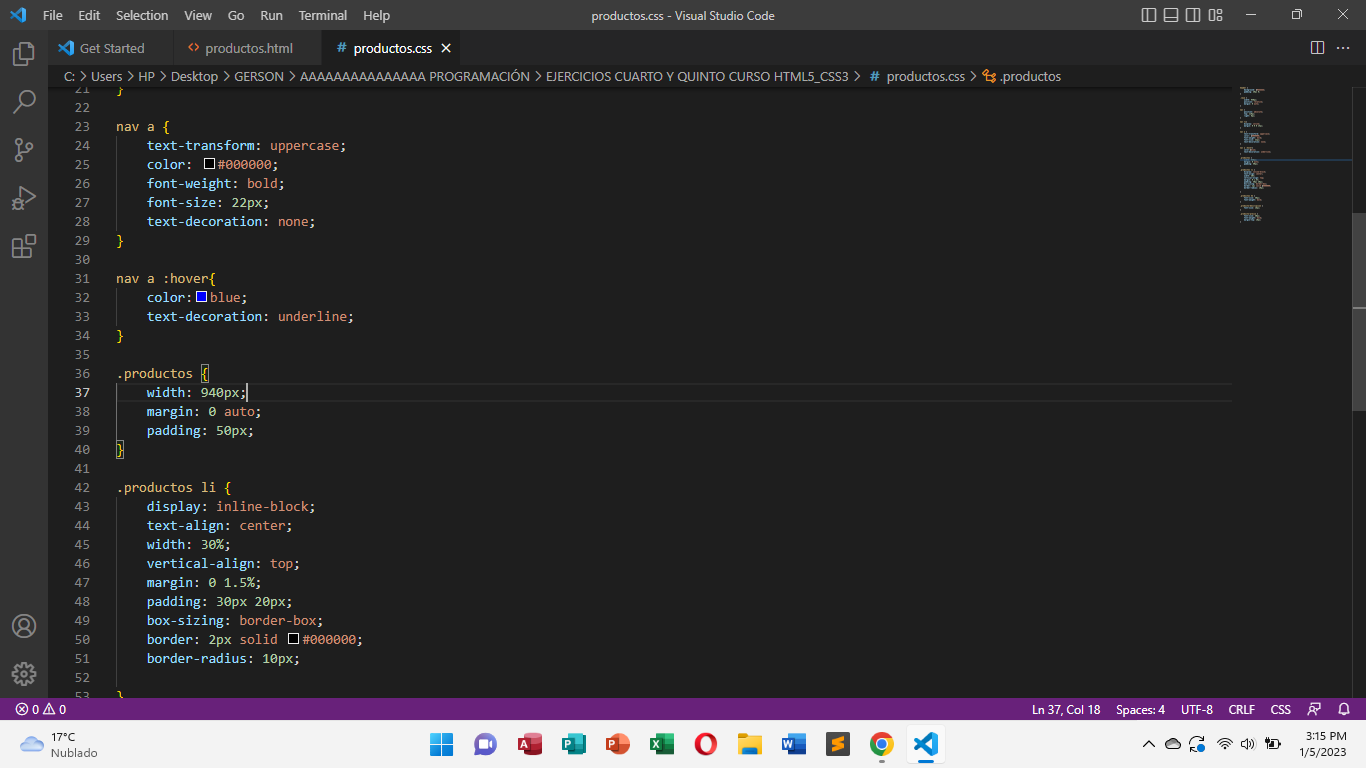Click CRLF end of line setting
This screenshot has width=1366, height=768.
click(x=1241, y=709)
